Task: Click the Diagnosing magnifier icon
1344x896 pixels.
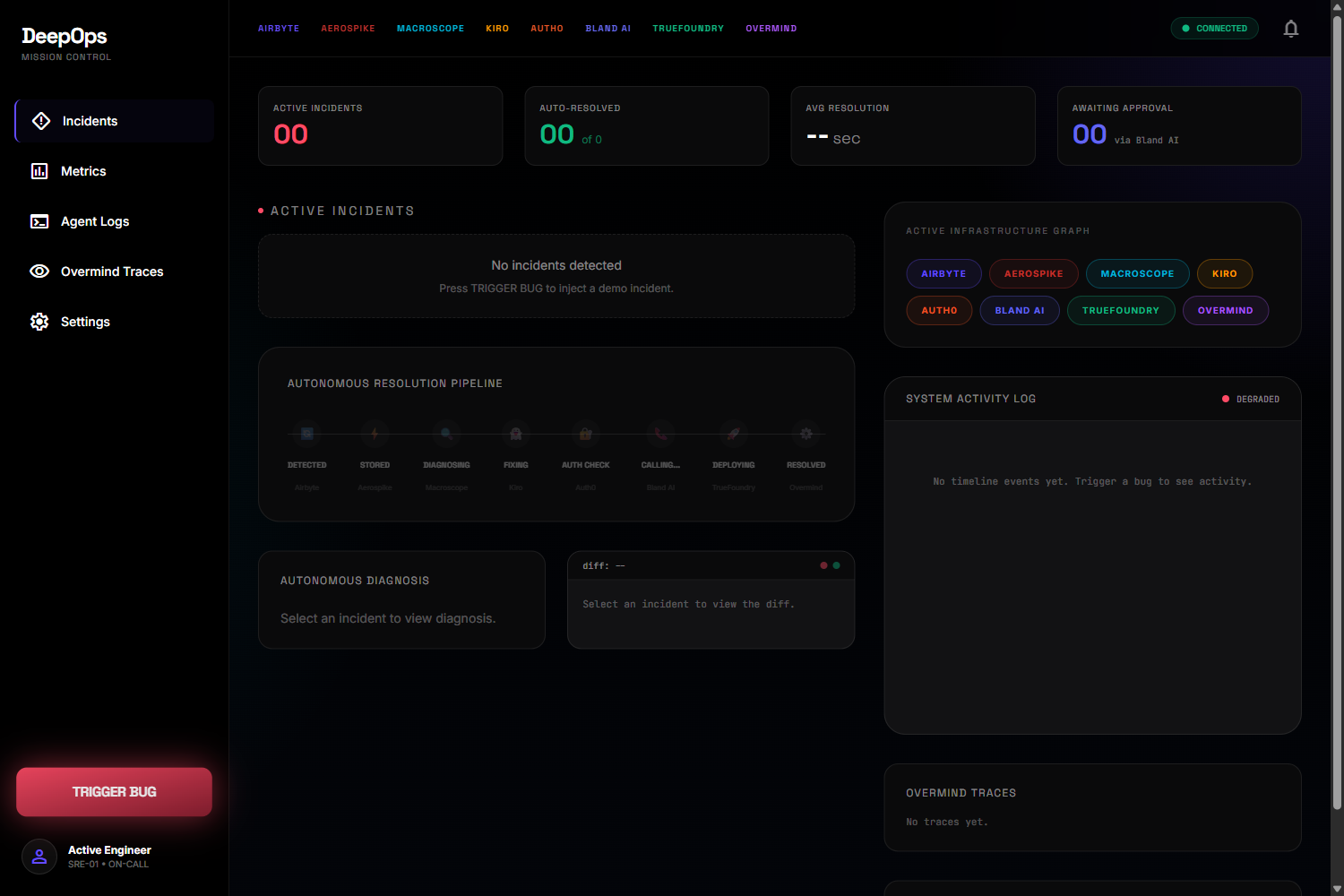Action: tap(446, 434)
